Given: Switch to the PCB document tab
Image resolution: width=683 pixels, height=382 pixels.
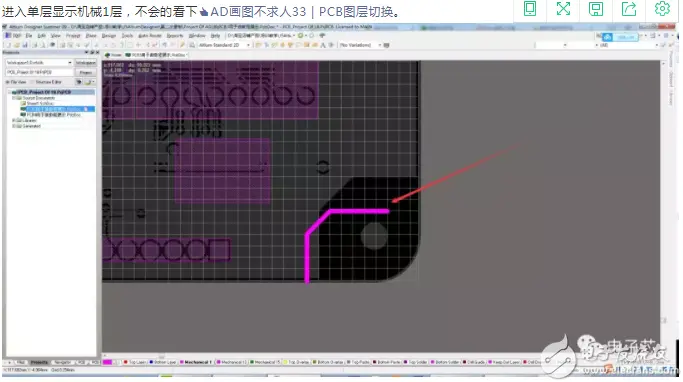Looking at the screenshot, I should [156, 55].
